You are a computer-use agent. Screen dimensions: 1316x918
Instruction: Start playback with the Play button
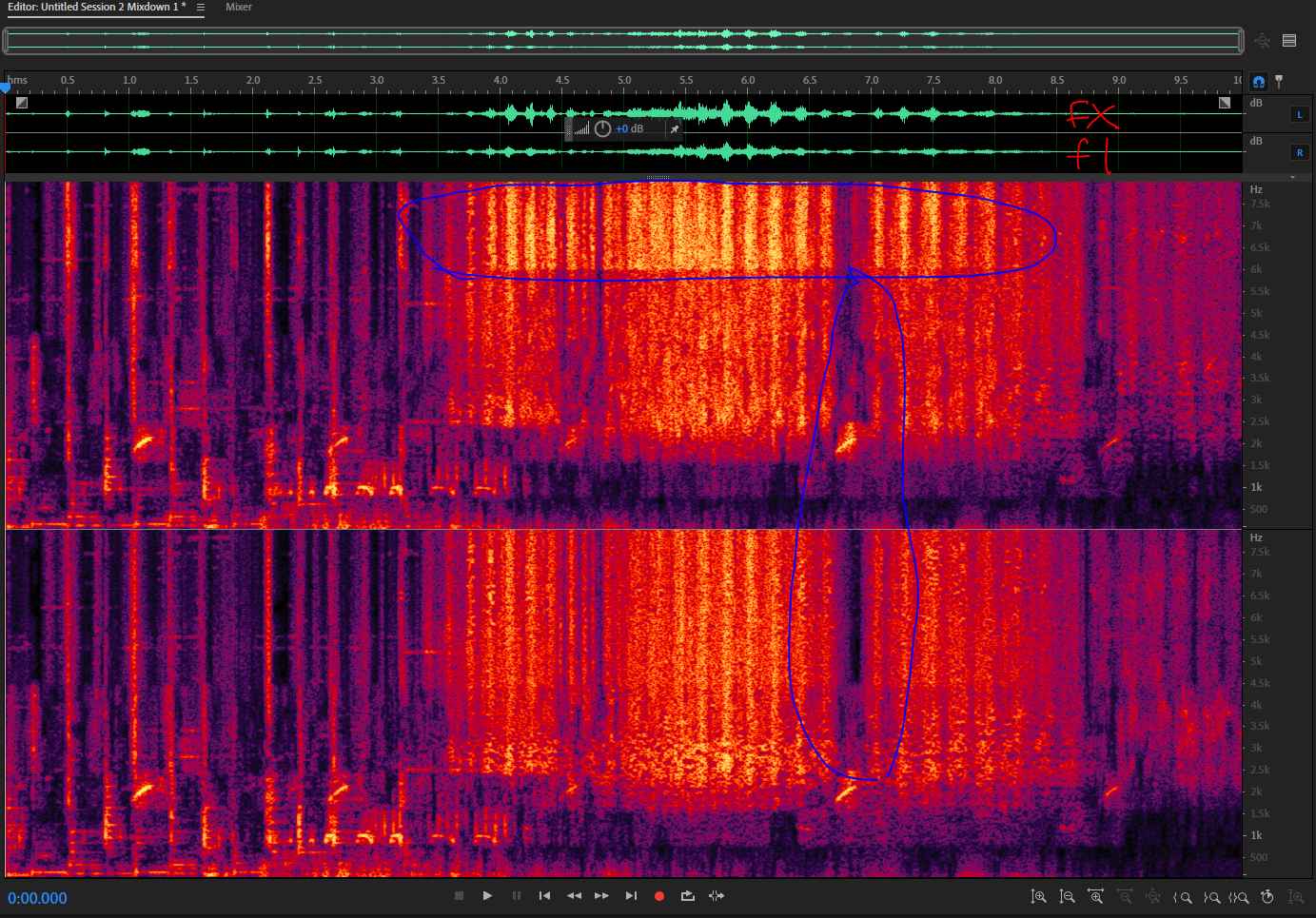(487, 896)
